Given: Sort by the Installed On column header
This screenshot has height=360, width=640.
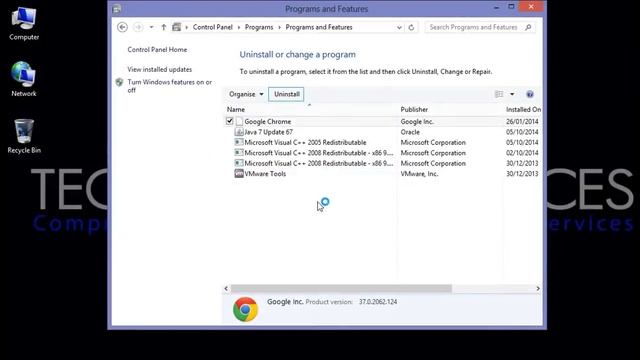Looking at the screenshot, I should [523, 109].
